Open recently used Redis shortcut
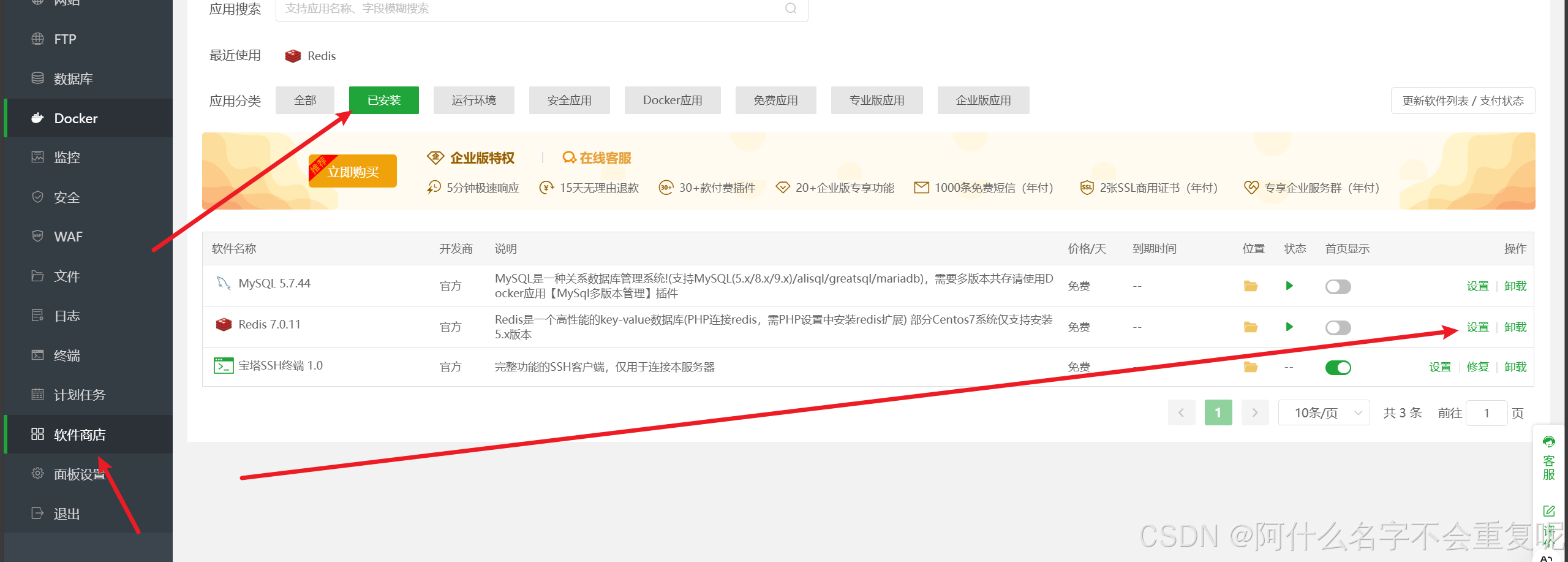Screen dimensions: 1568x562 click(x=311, y=56)
